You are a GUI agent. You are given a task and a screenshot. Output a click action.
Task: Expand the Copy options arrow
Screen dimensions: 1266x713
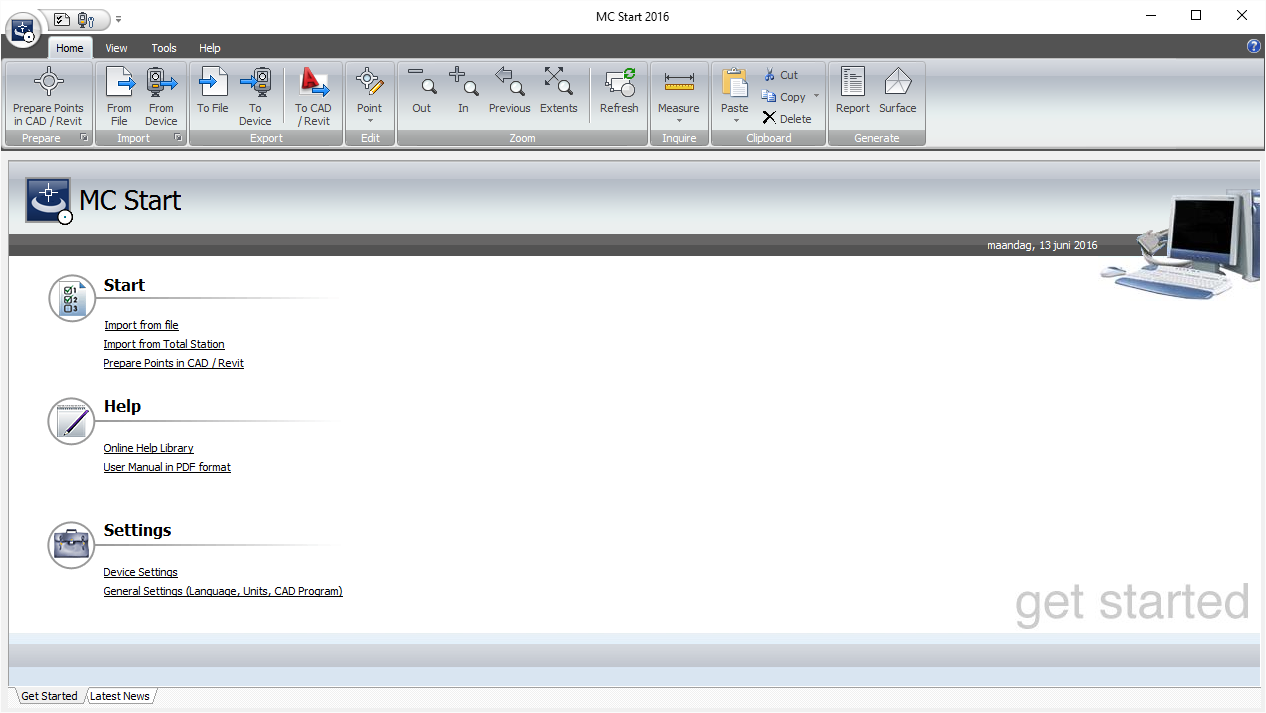point(816,97)
